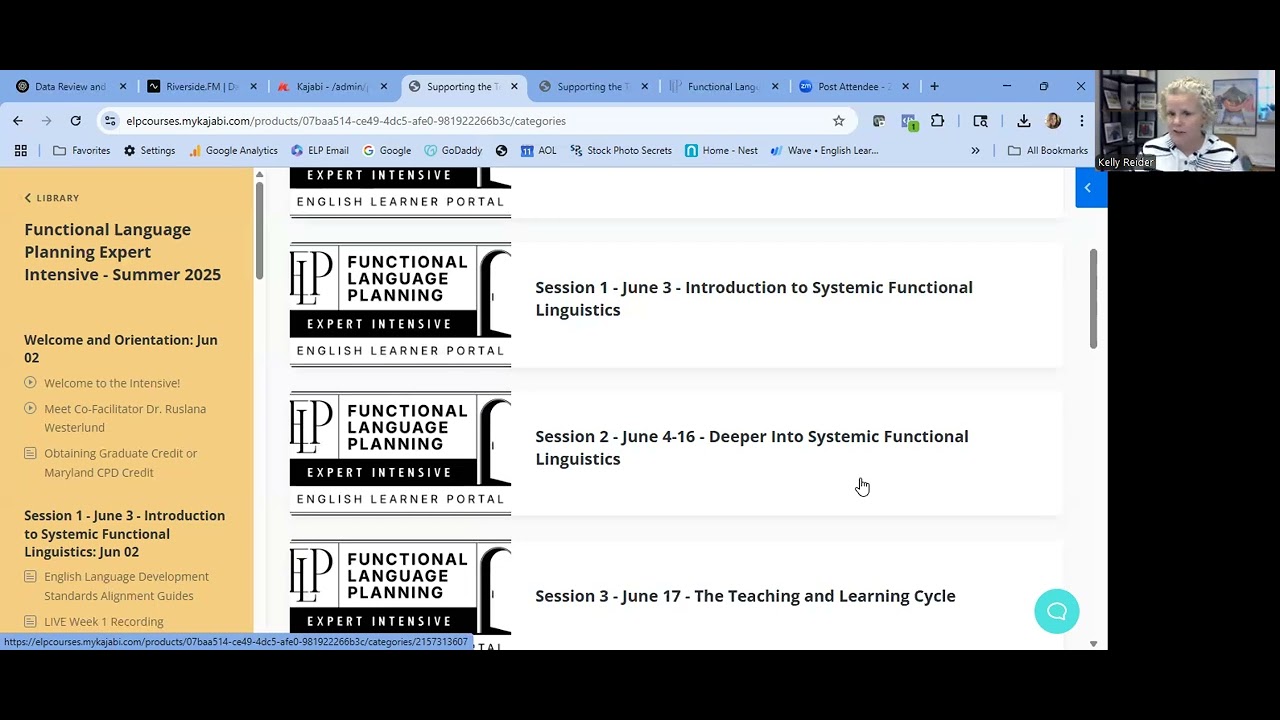Open a new browser tab
The image size is (1280, 720).
(x=934, y=87)
